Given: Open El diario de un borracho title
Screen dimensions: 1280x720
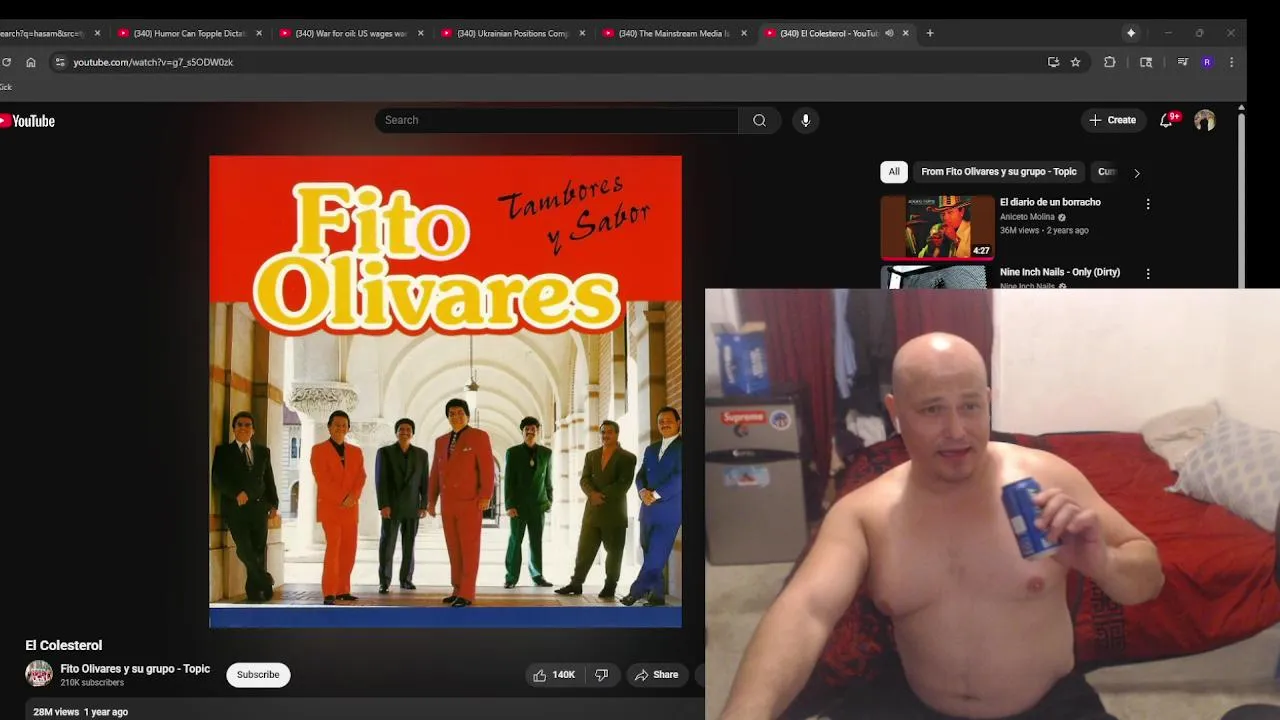Looking at the screenshot, I should click(1050, 202).
